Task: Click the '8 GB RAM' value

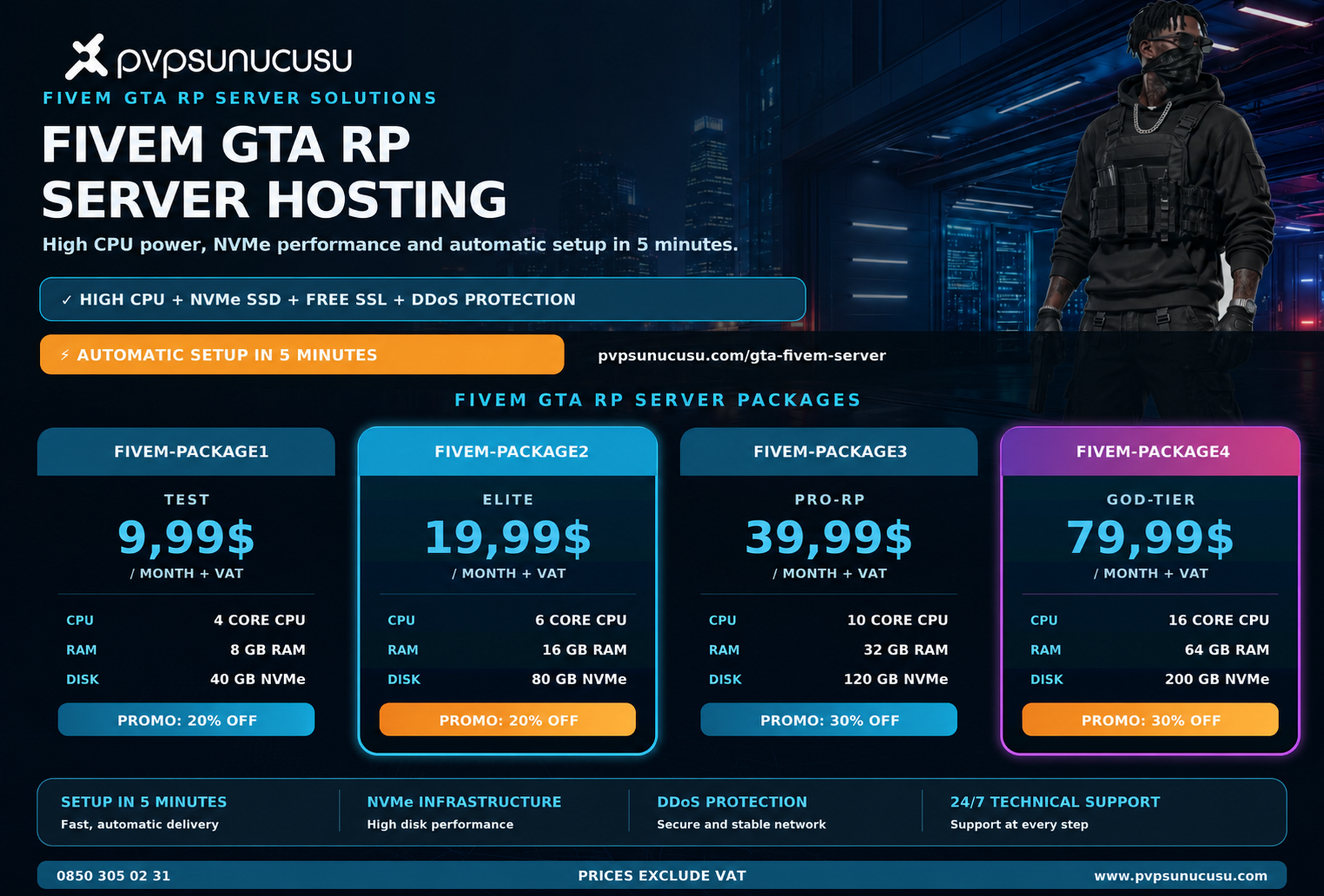Action: pos(268,650)
